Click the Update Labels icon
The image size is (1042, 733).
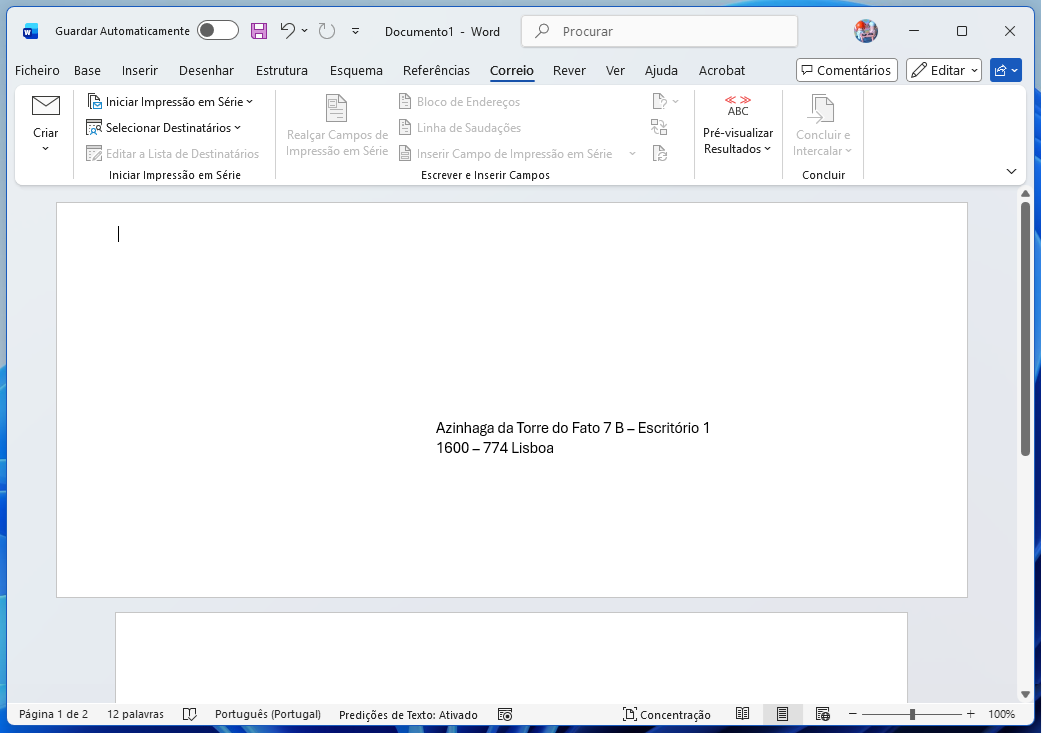(659, 154)
